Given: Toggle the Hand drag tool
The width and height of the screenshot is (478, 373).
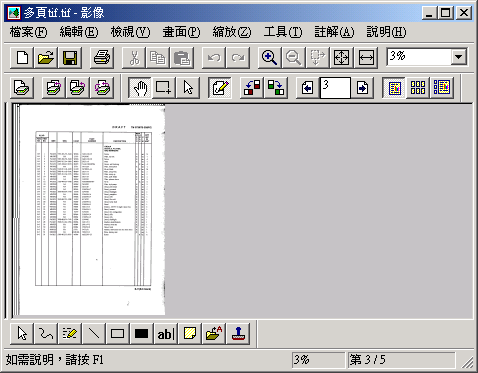Looking at the screenshot, I should [x=140, y=88].
